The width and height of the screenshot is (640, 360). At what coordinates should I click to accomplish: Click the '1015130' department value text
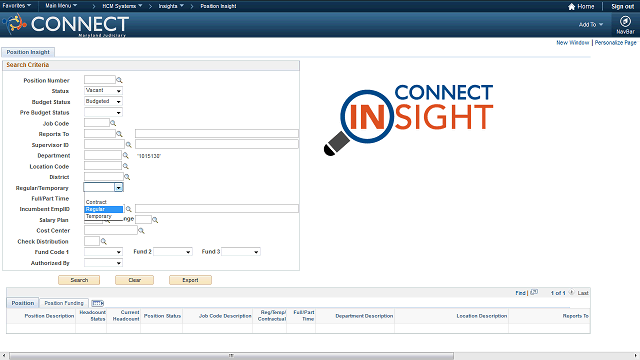[149, 156]
